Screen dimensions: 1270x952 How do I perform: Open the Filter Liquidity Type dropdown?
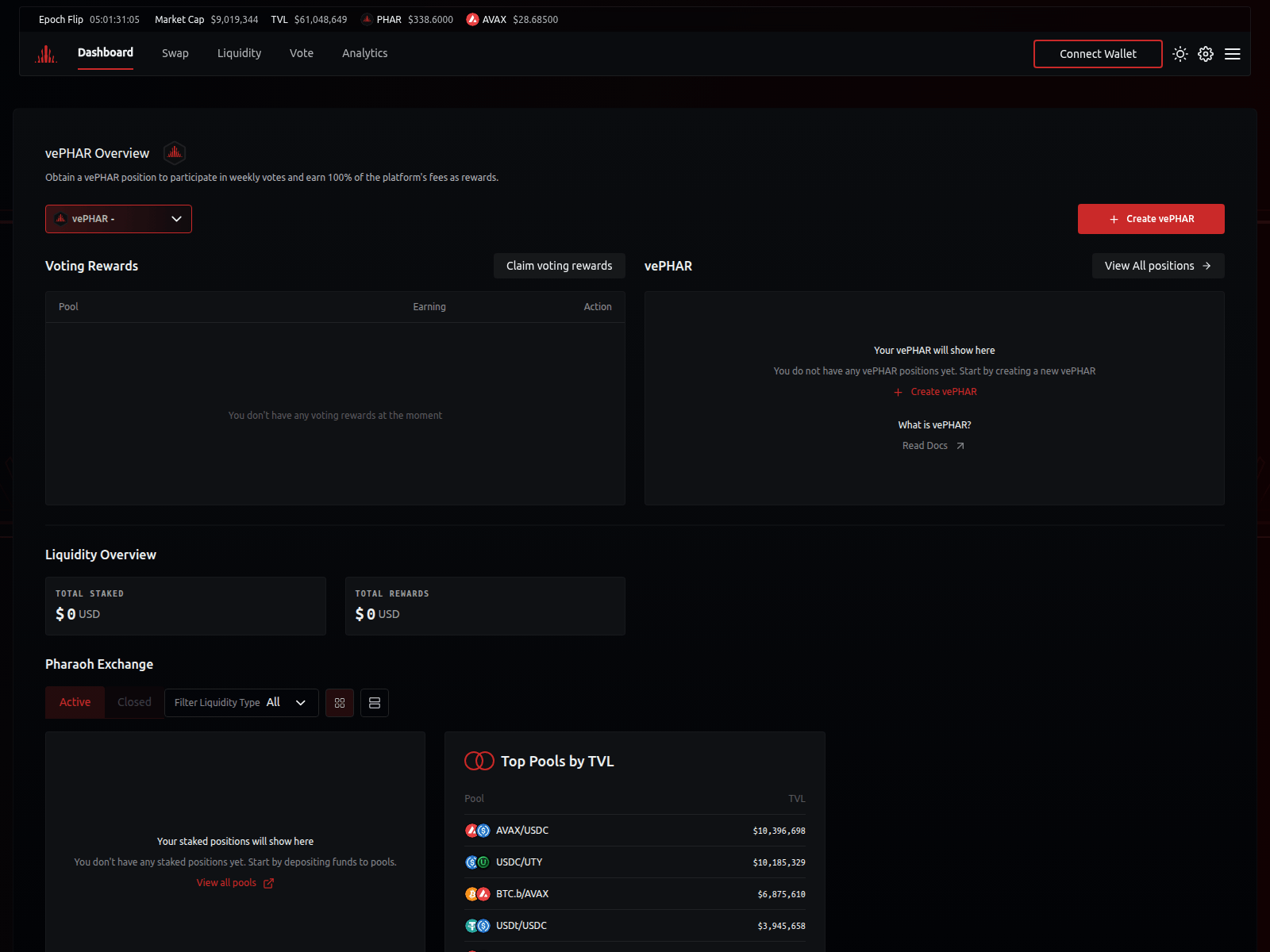pos(241,703)
